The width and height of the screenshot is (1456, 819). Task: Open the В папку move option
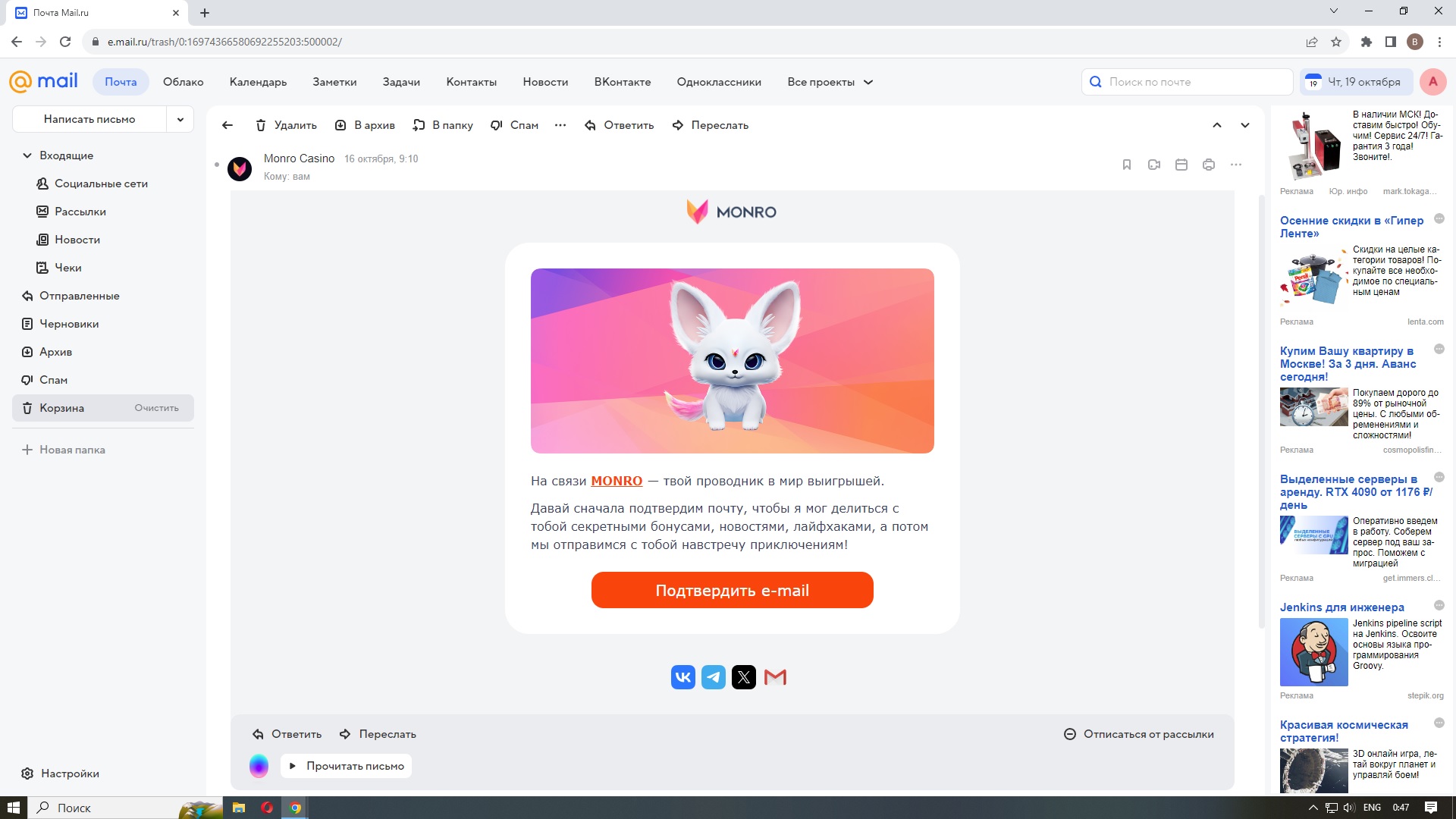click(x=443, y=125)
